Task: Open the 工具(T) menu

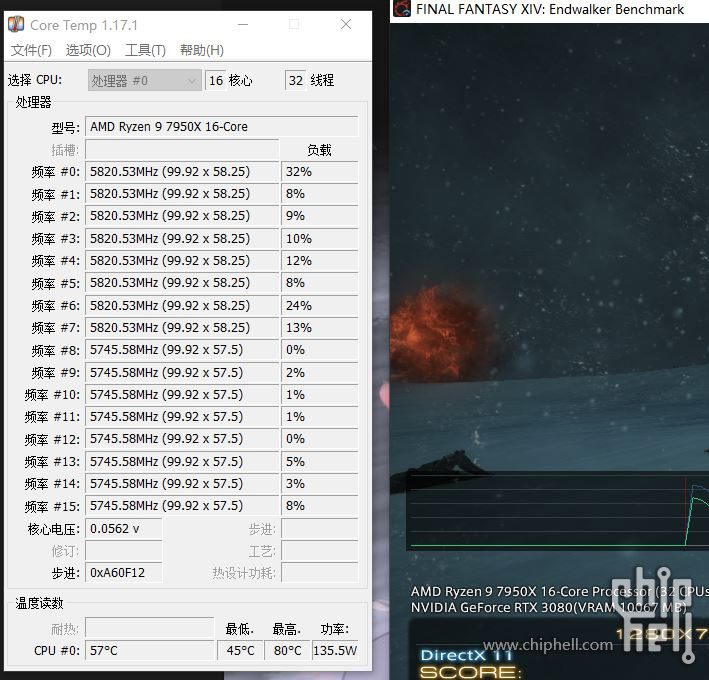Action: (145, 50)
